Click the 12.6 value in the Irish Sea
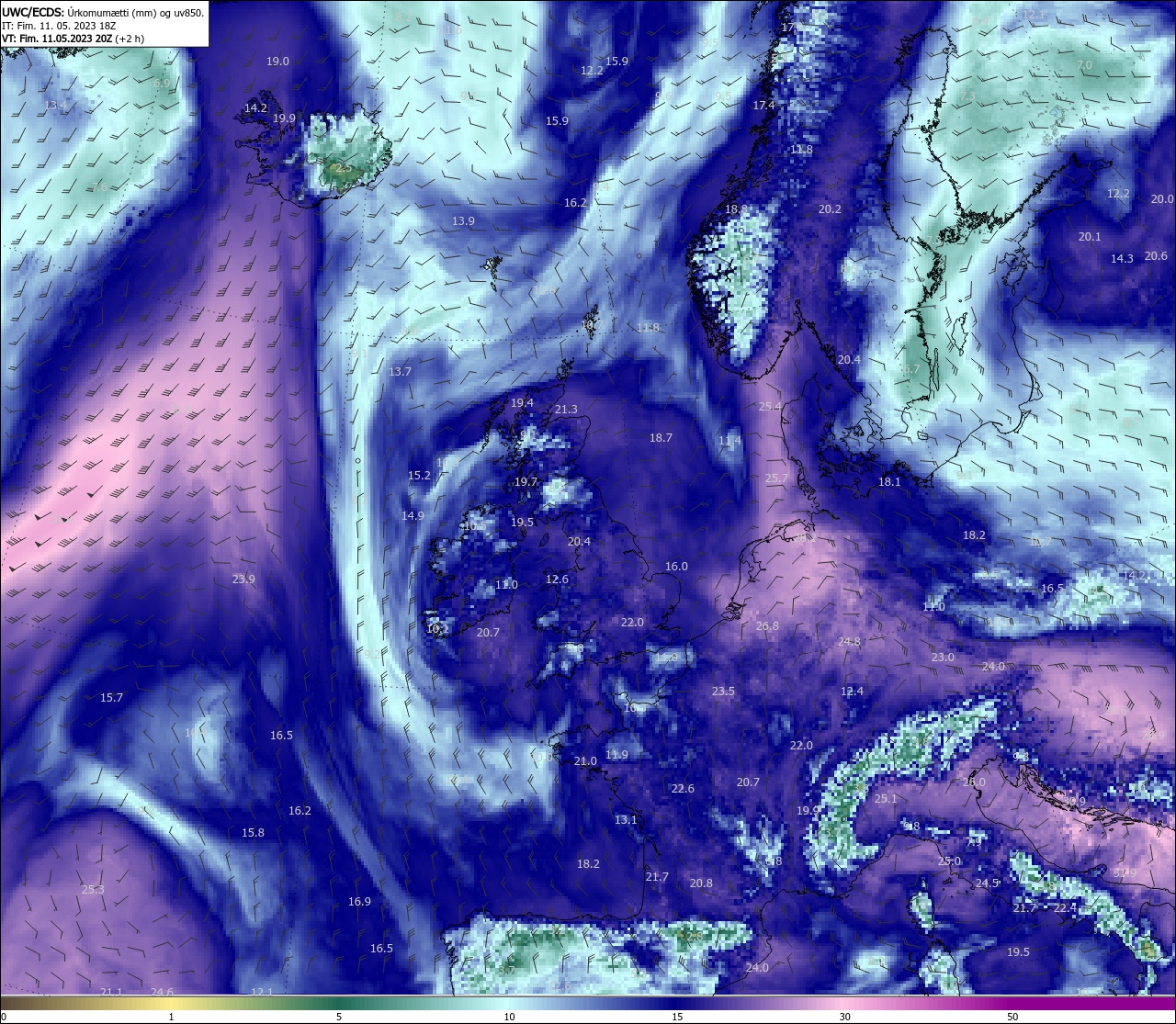This screenshot has height=1024, width=1176. click(x=557, y=580)
